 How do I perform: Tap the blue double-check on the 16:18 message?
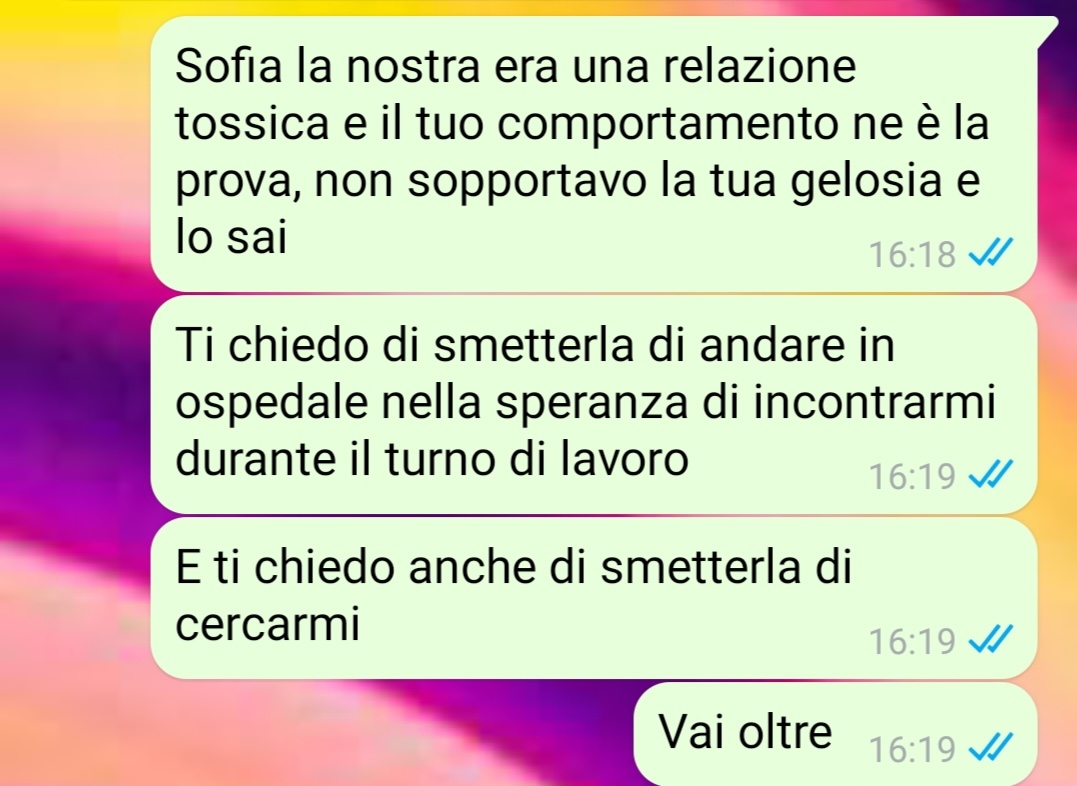990,253
